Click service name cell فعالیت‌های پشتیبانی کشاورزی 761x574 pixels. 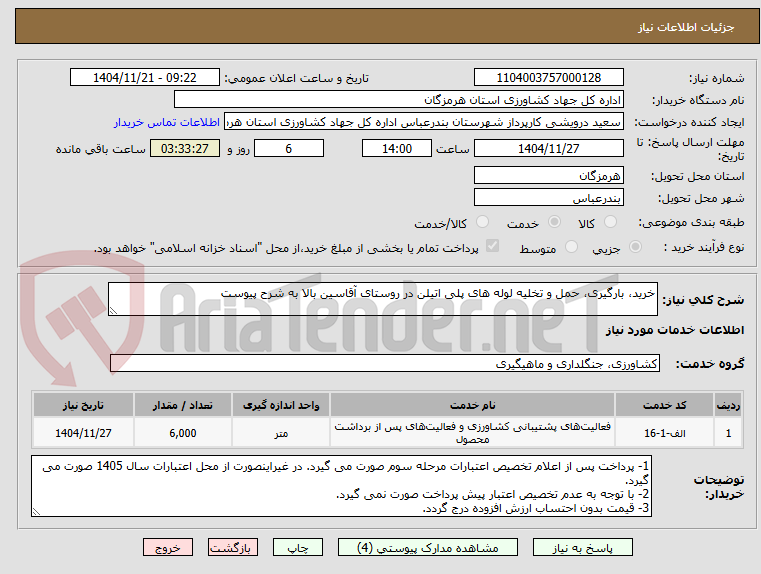point(472,433)
